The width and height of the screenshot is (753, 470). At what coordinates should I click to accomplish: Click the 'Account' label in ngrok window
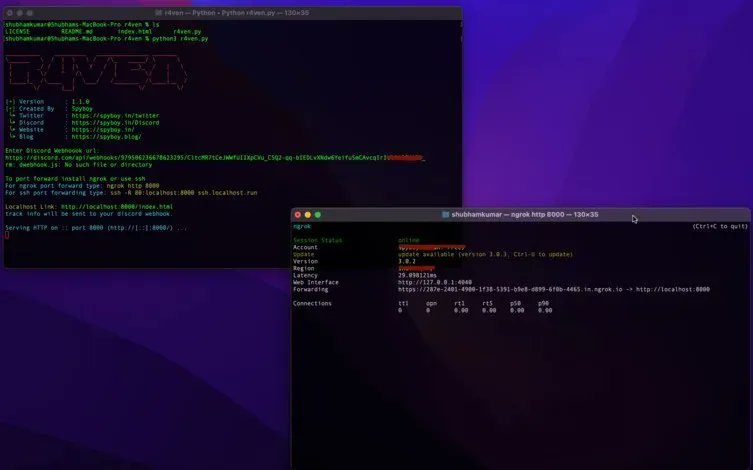tap(305, 247)
